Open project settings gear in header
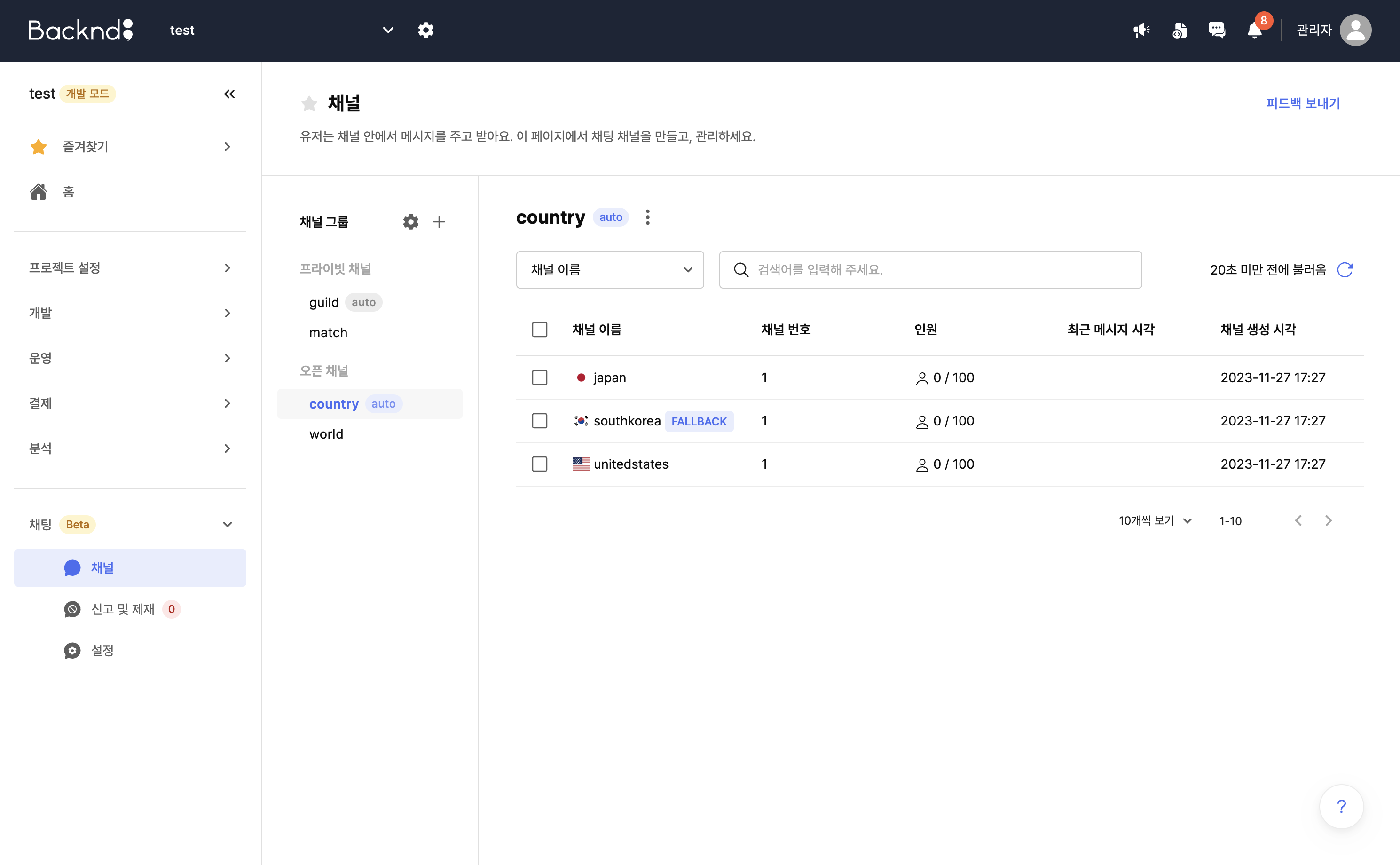1400x865 pixels. coord(425,30)
